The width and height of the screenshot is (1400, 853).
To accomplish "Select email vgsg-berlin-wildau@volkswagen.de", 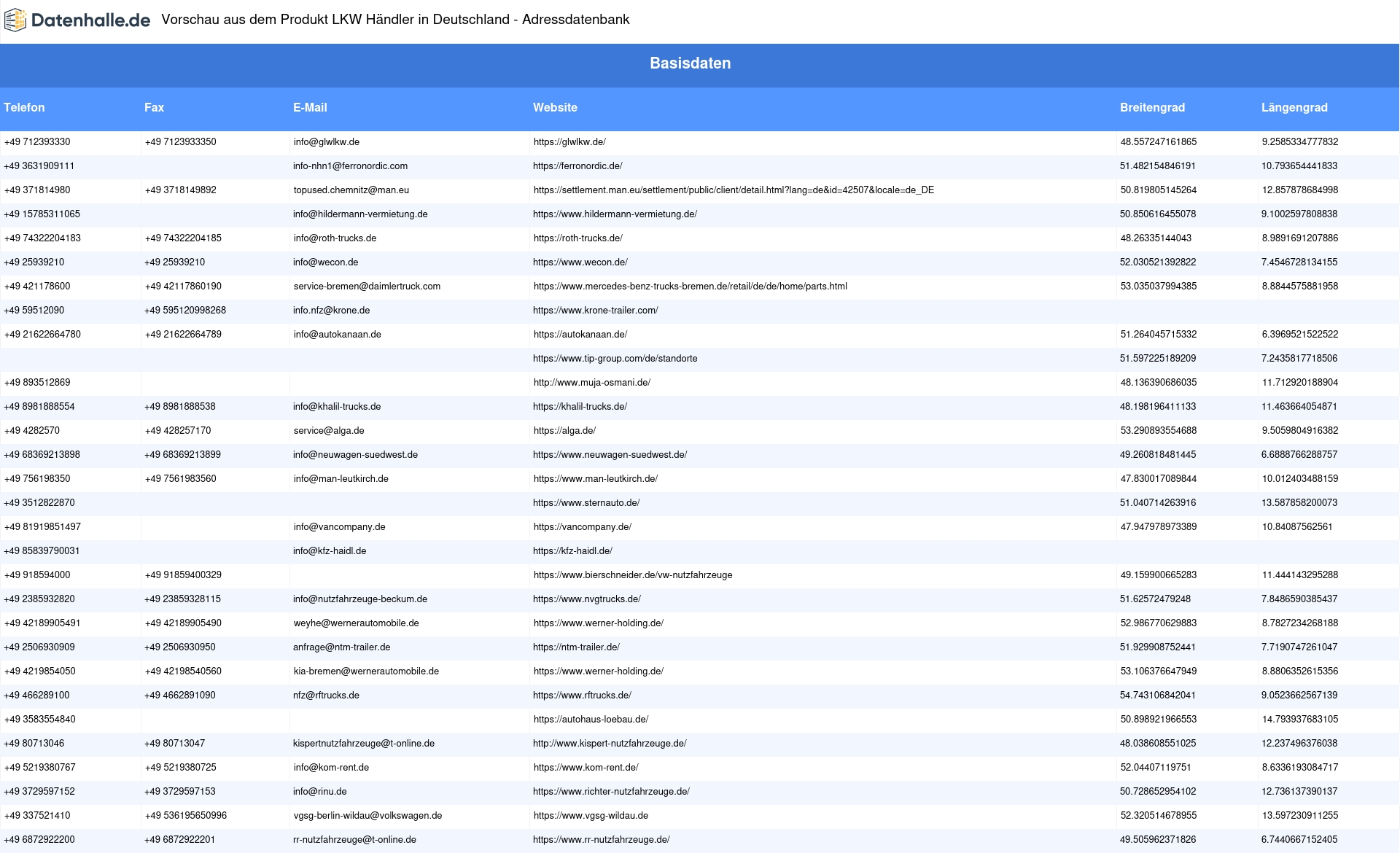I will (x=367, y=816).
